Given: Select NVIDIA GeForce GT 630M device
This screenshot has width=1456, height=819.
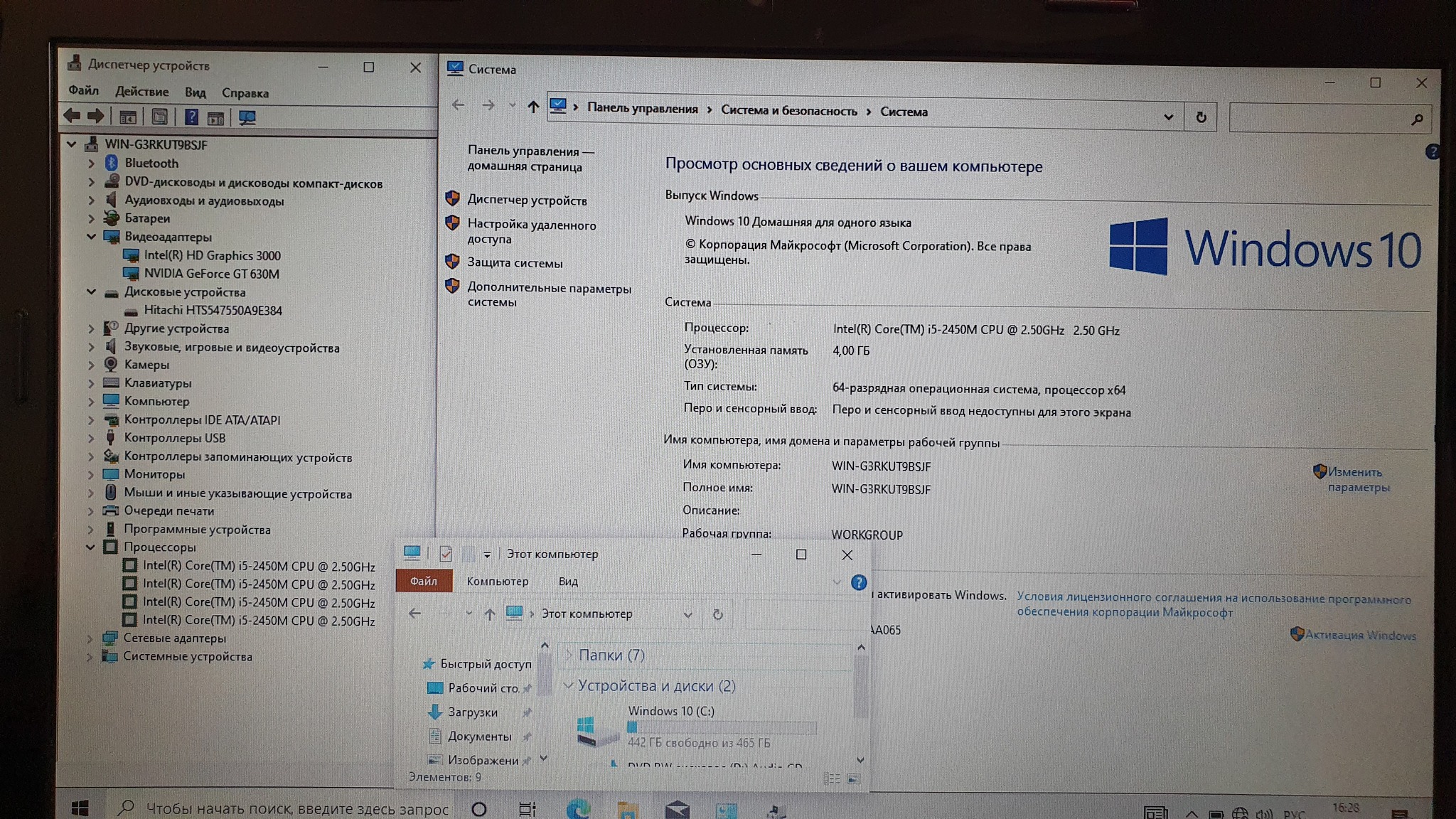Looking at the screenshot, I should click(x=211, y=274).
